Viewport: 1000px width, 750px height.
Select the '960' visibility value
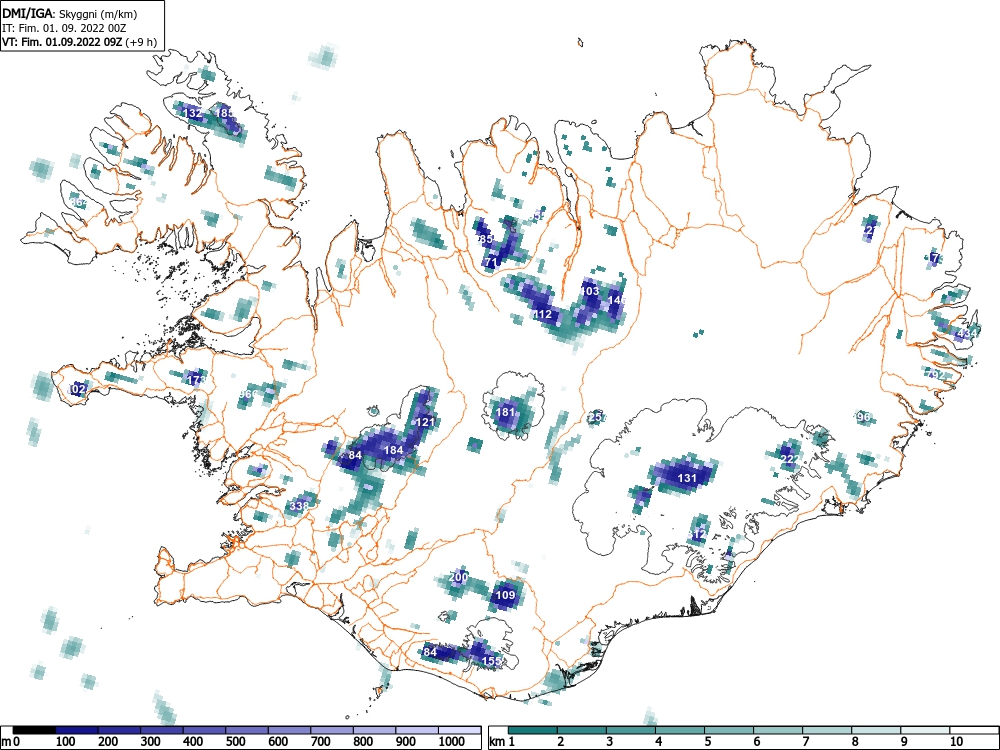coord(247,393)
